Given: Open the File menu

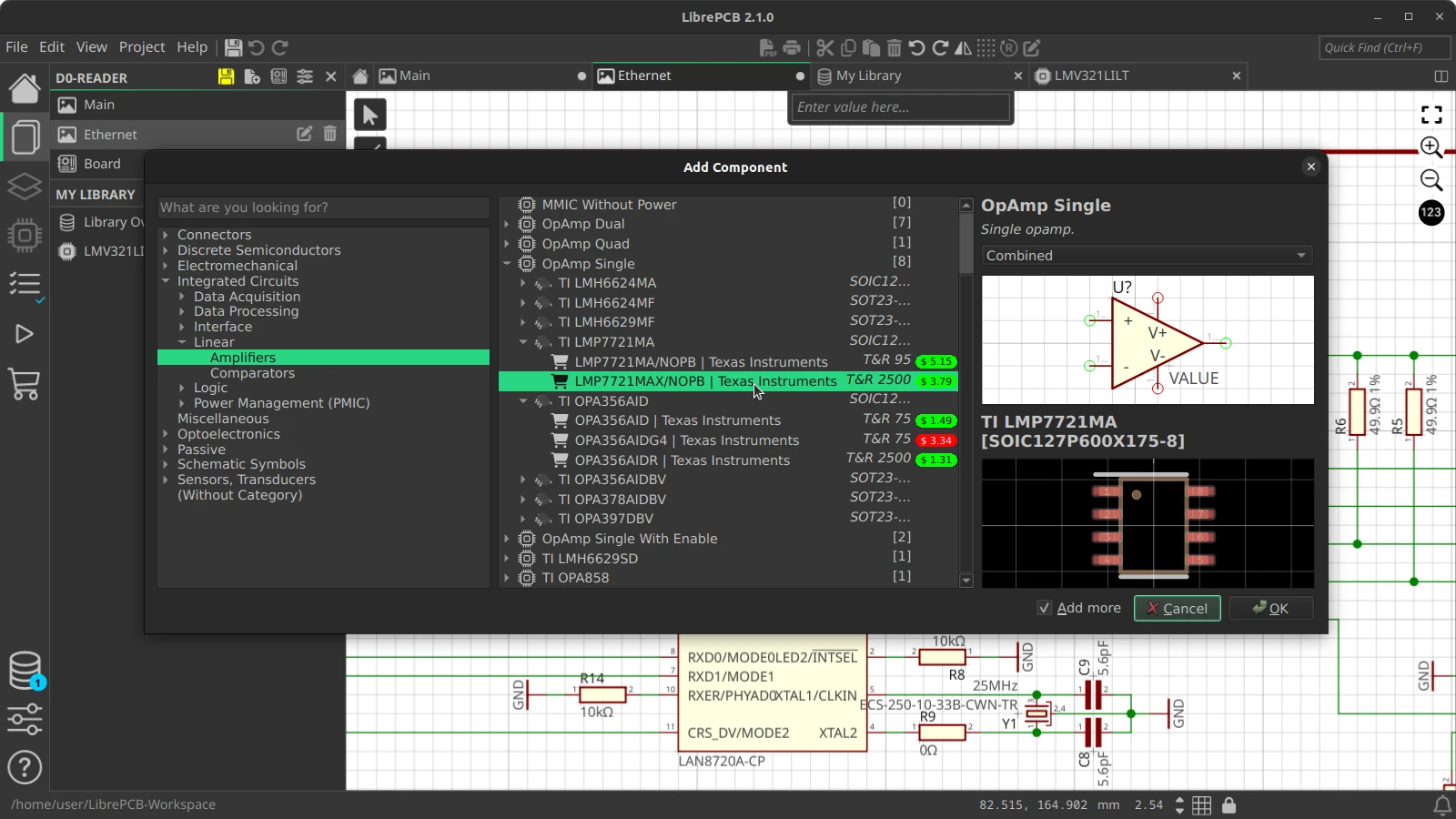Looking at the screenshot, I should [16, 47].
